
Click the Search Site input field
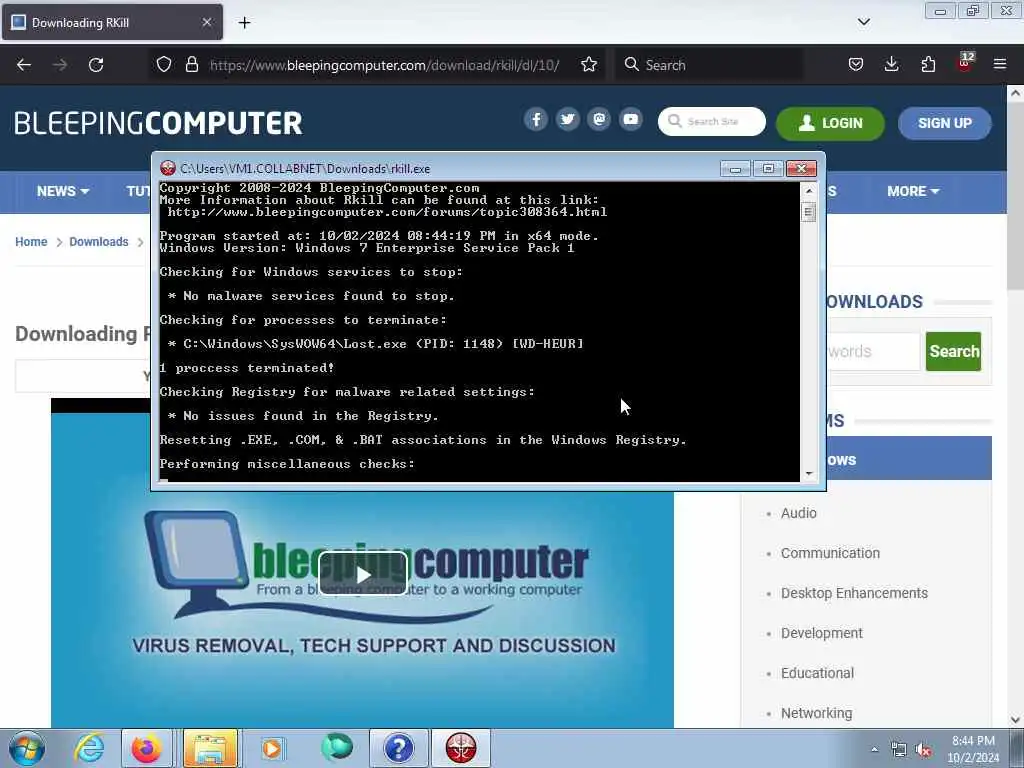[x=712, y=121]
